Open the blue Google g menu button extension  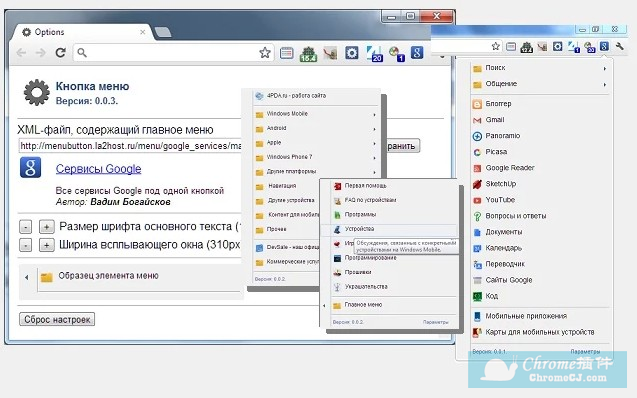click(x=417, y=52)
